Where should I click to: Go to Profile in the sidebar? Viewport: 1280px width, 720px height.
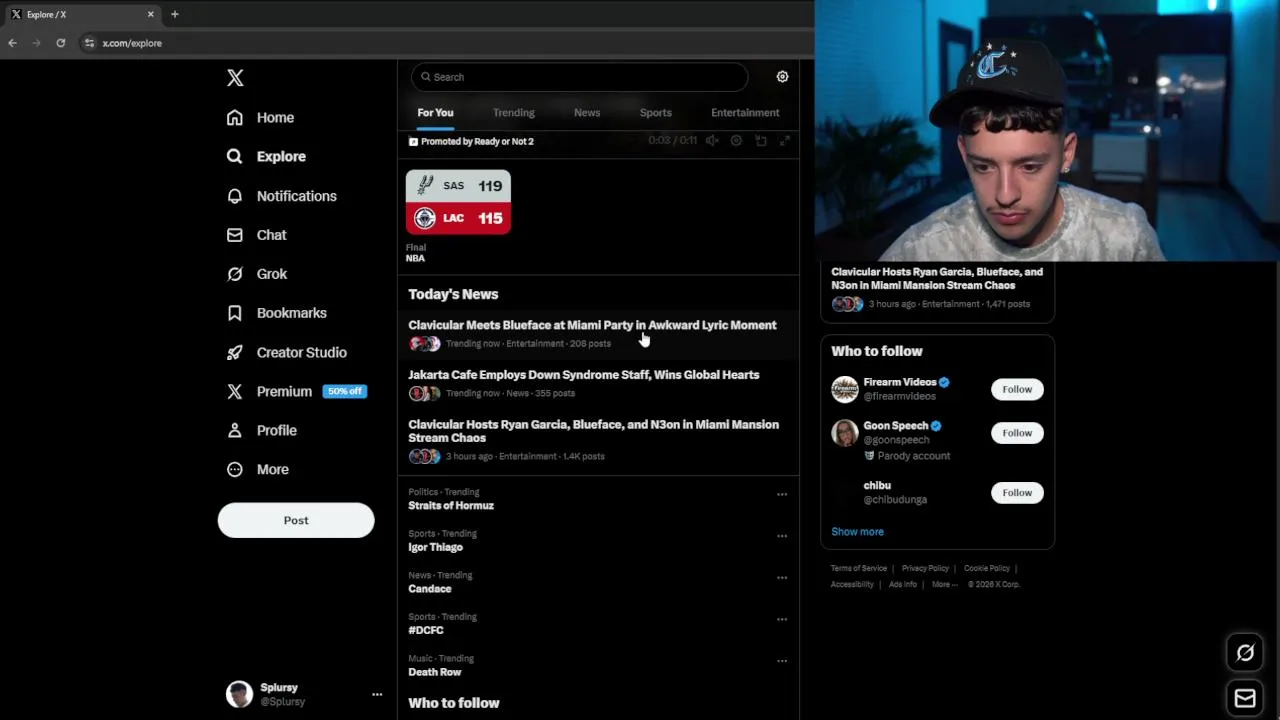click(x=262, y=430)
